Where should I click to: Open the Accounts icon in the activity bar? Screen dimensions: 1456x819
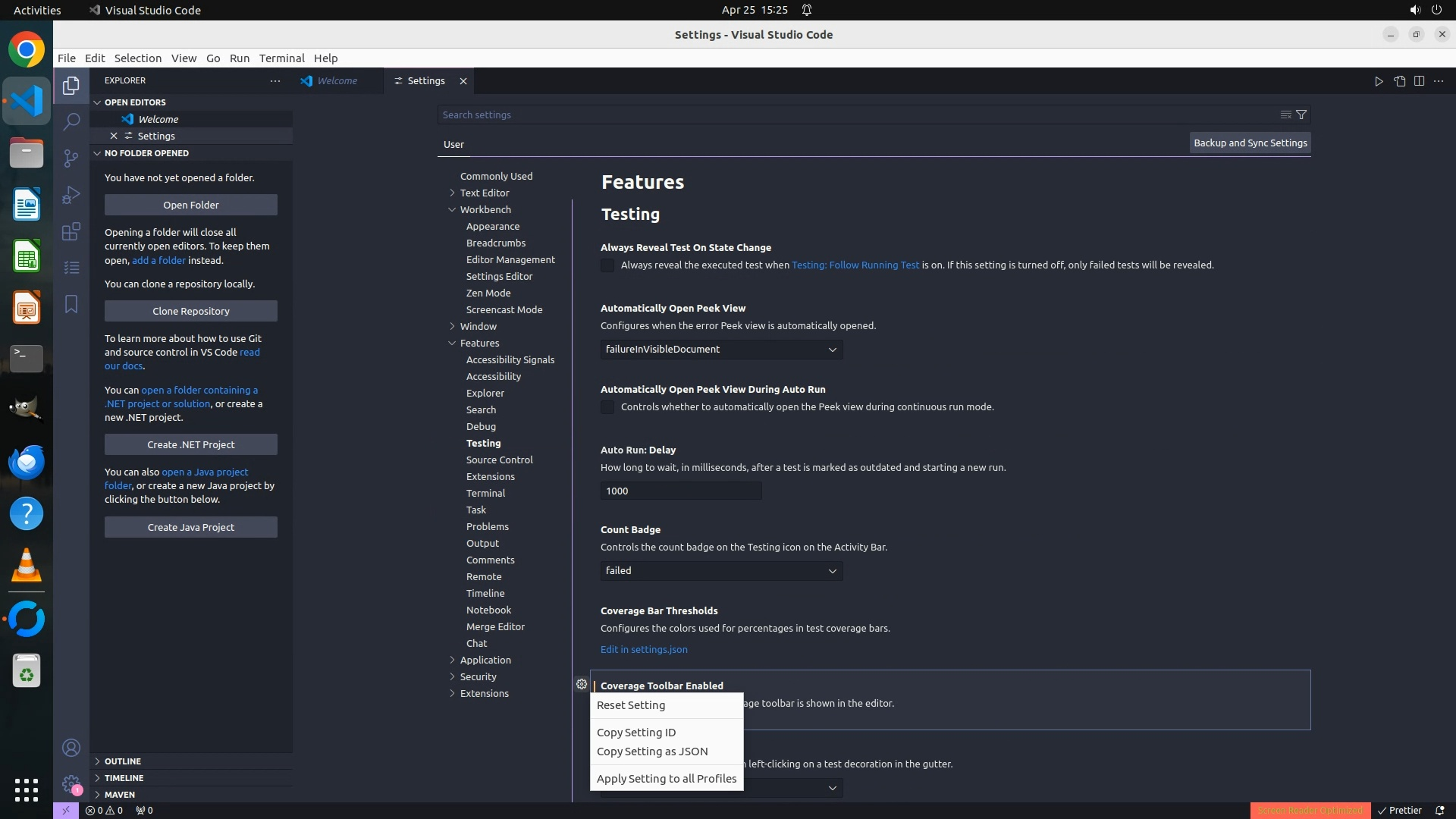[71, 748]
